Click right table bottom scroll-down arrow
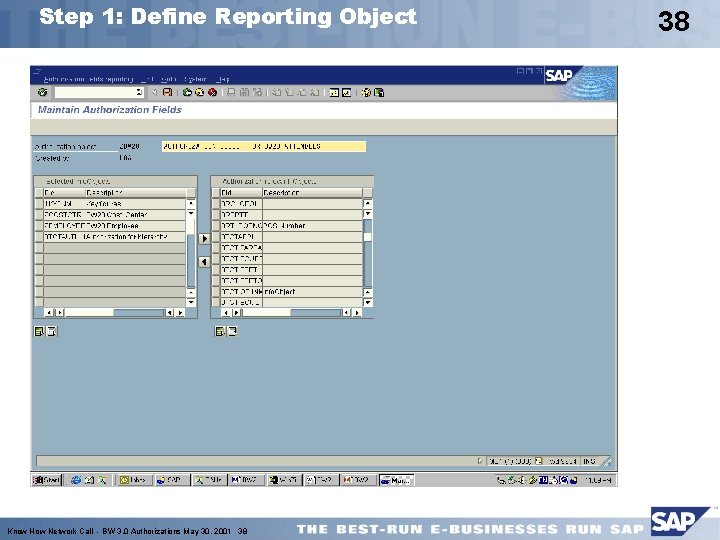720x540 pixels. point(367,302)
